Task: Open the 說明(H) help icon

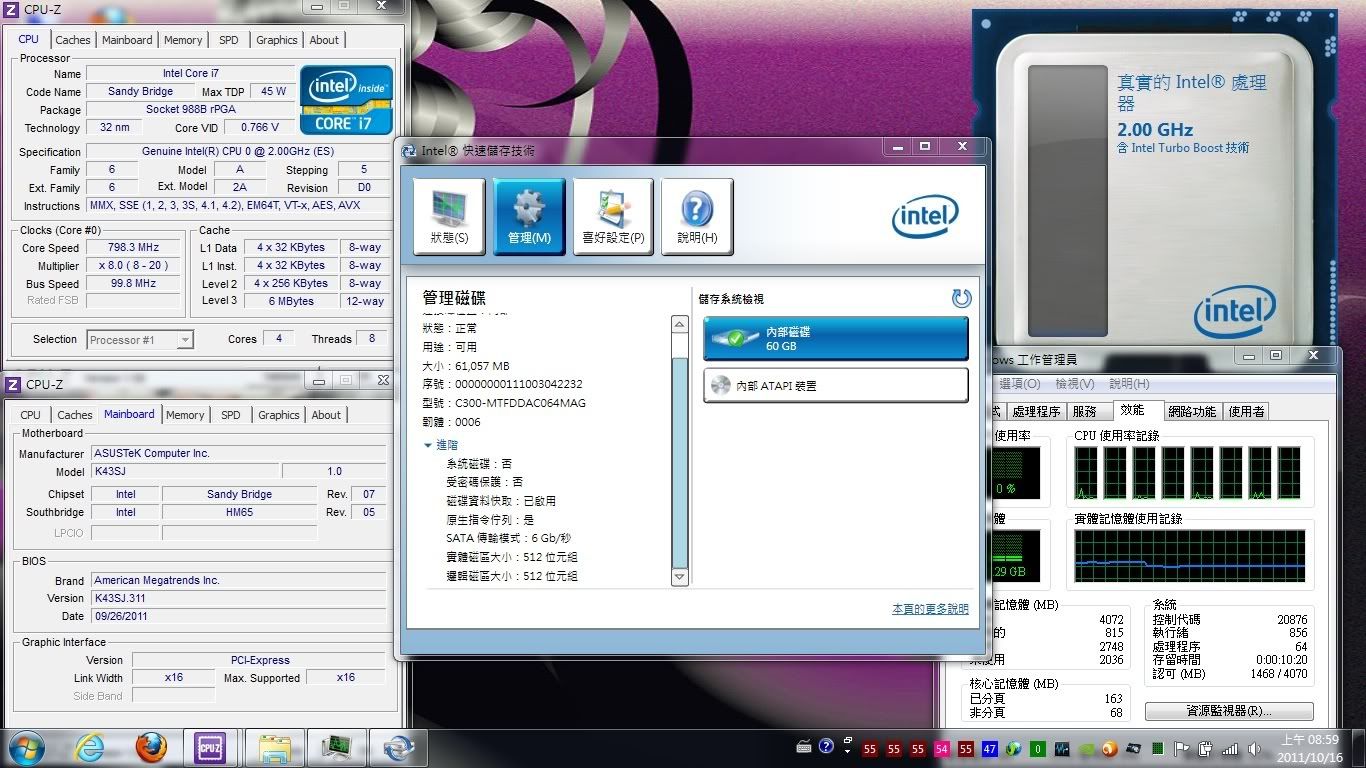Action: click(x=696, y=216)
